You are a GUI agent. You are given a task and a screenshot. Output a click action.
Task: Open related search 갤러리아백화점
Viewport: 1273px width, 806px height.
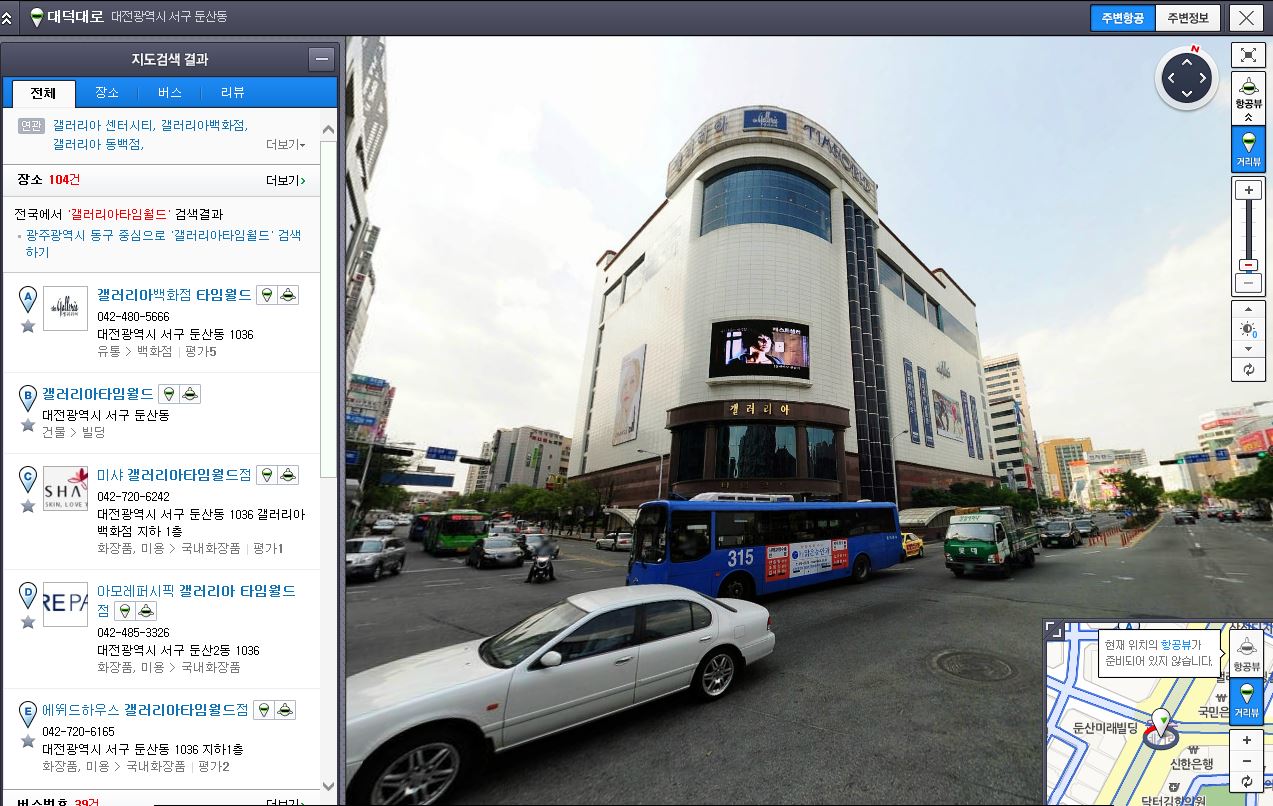coord(203,125)
